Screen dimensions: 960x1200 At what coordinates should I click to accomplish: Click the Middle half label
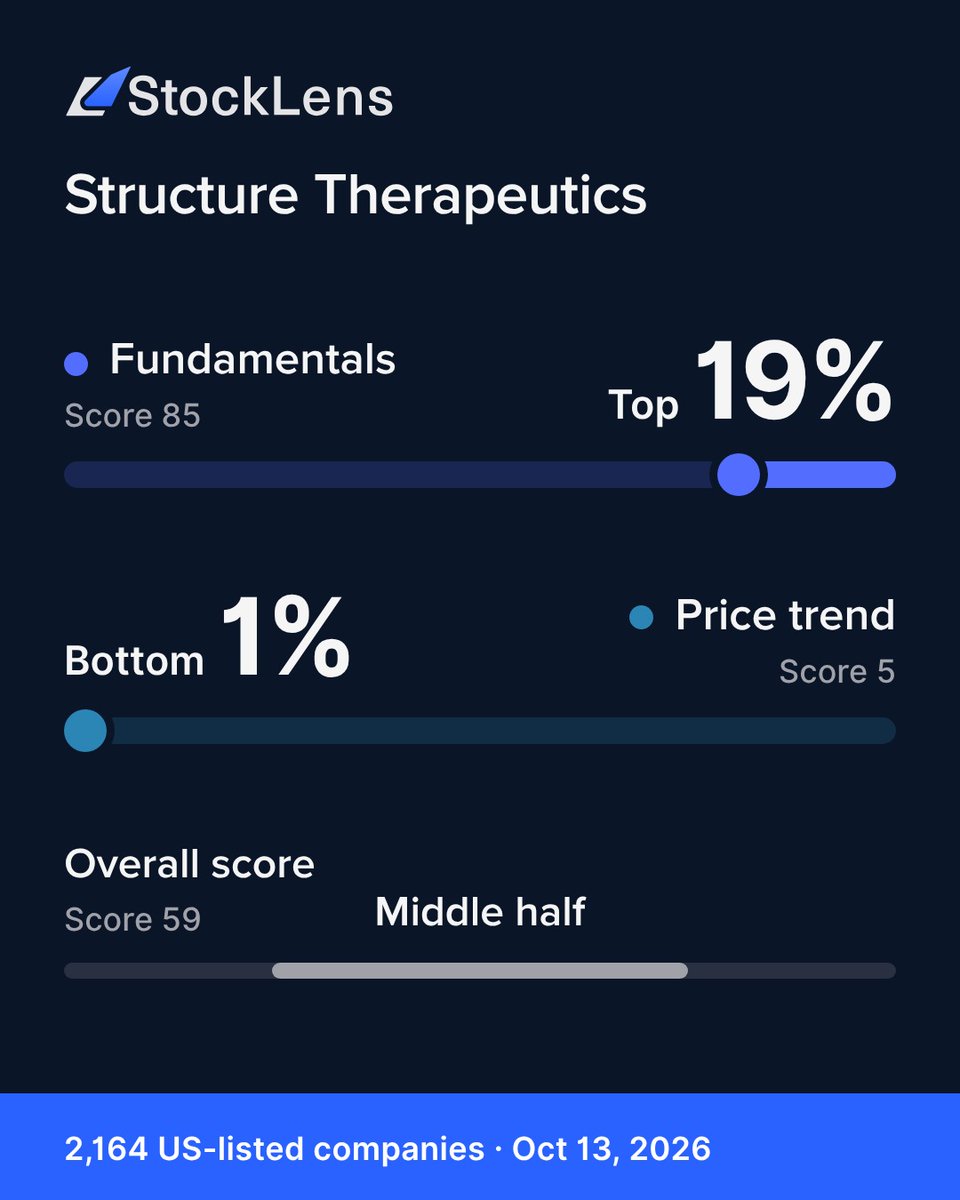tap(480, 912)
